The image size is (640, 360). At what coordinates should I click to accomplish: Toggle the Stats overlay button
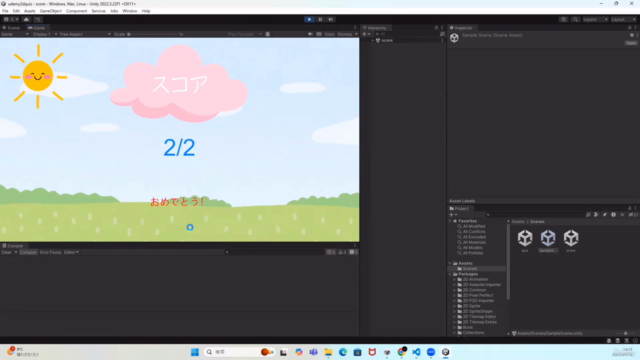329,34
